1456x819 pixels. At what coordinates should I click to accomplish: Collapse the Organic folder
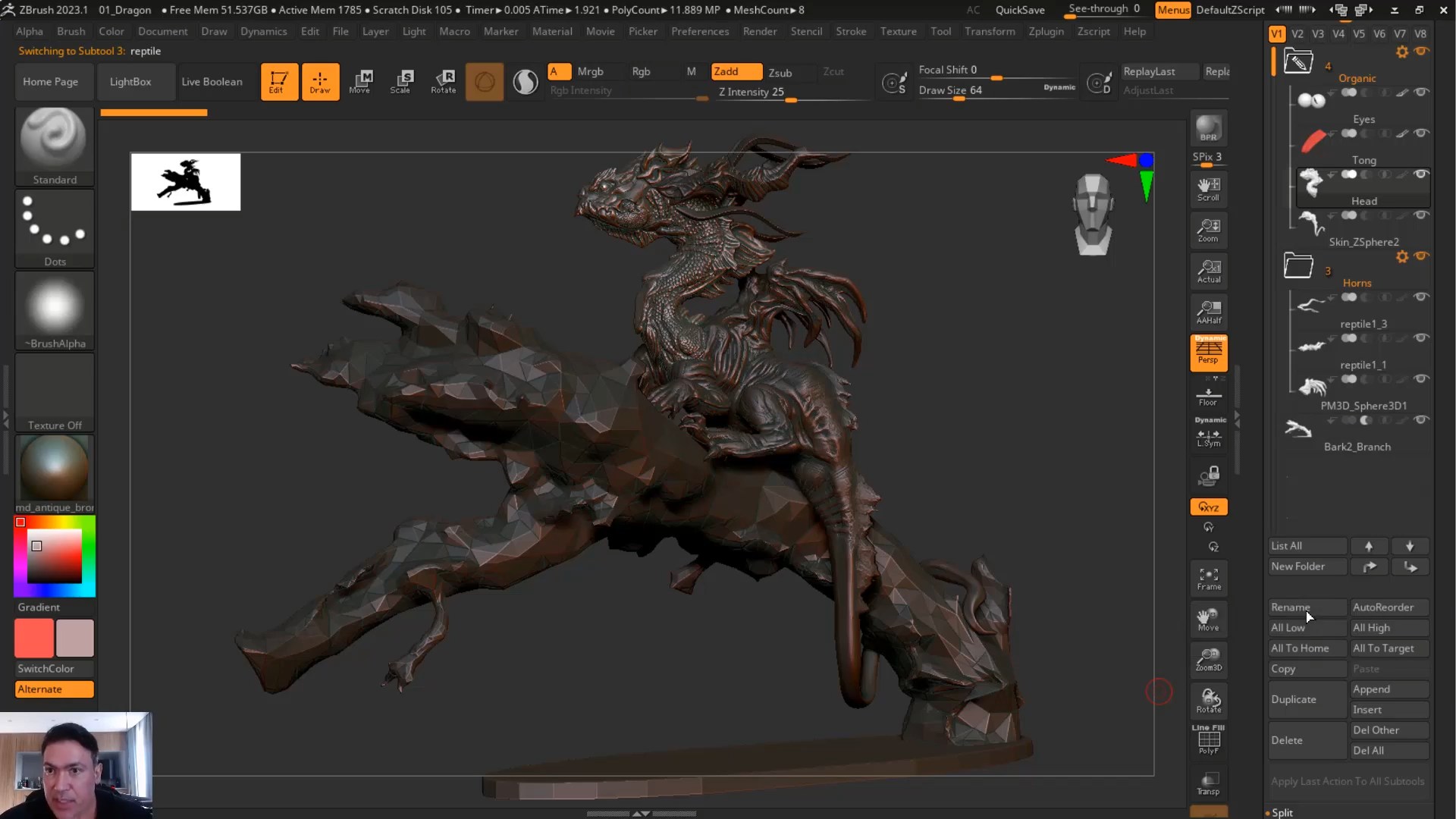[1298, 62]
